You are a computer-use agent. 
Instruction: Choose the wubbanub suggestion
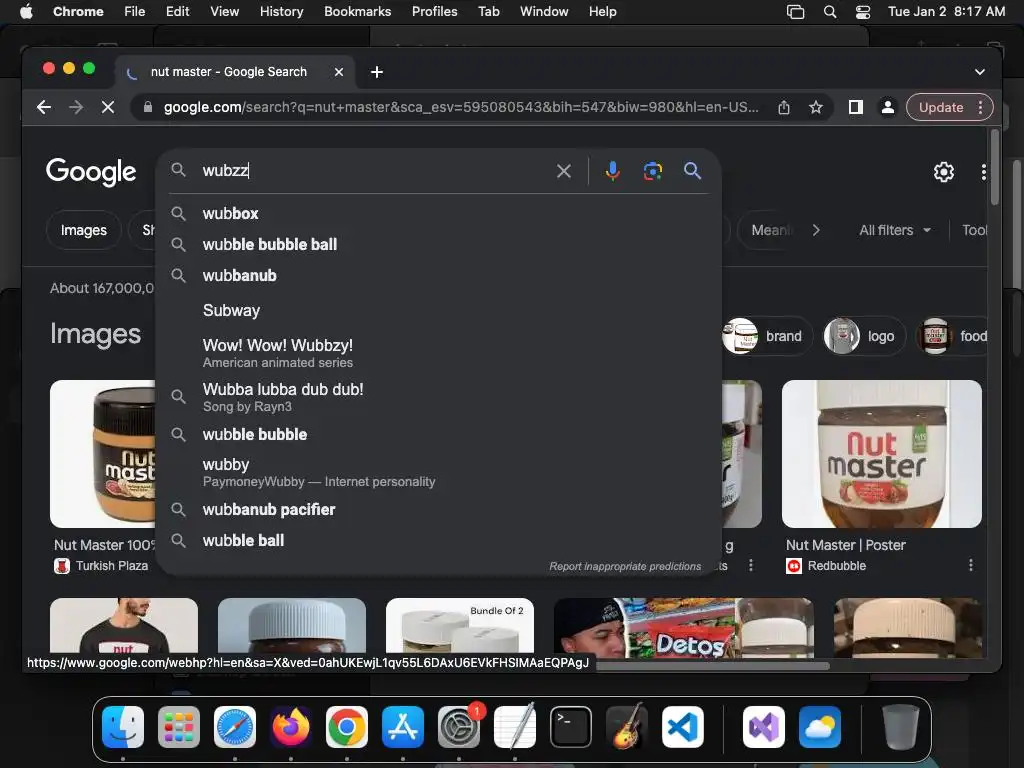(x=439, y=276)
